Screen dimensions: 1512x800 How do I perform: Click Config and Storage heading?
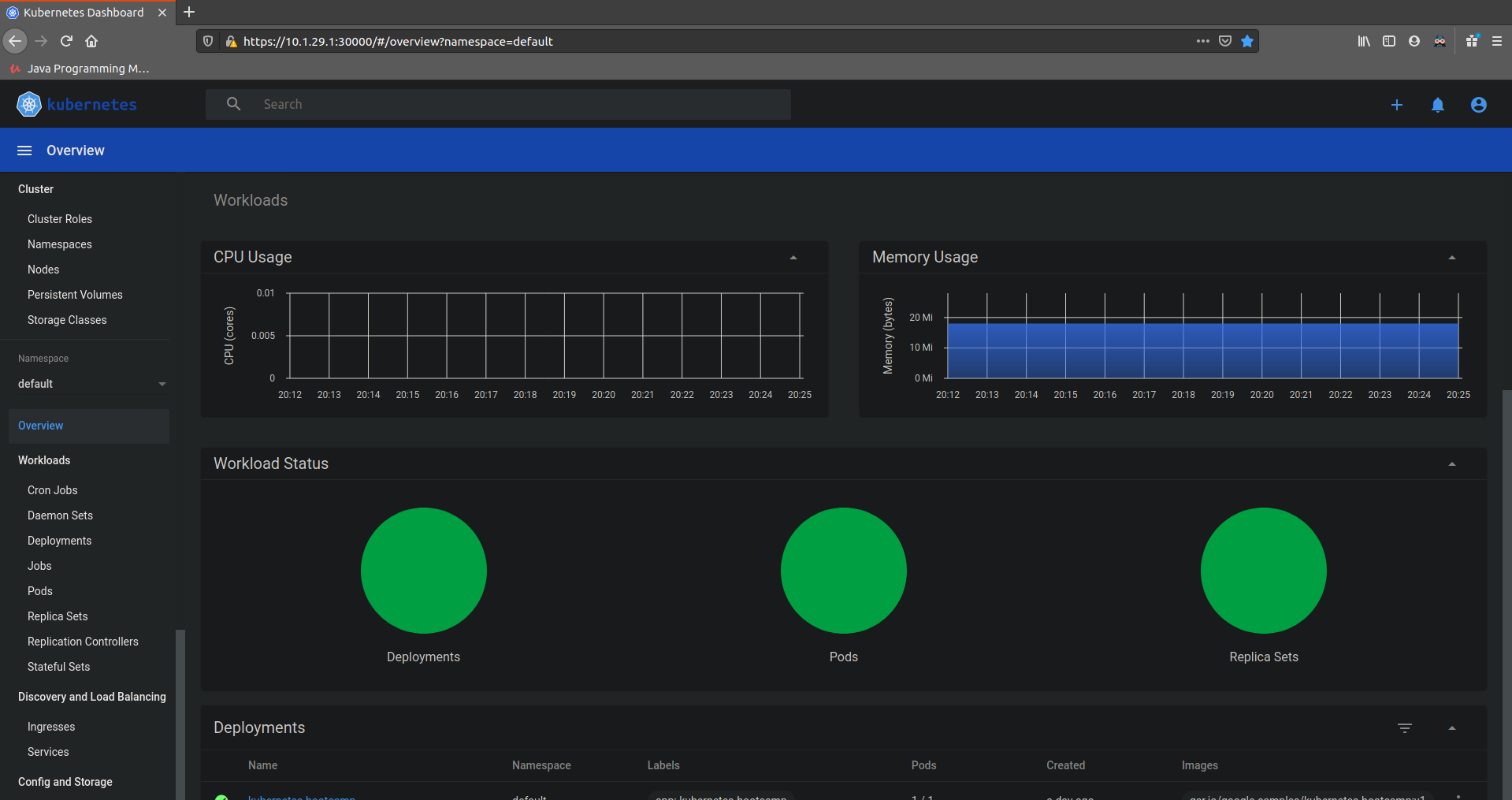65,782
